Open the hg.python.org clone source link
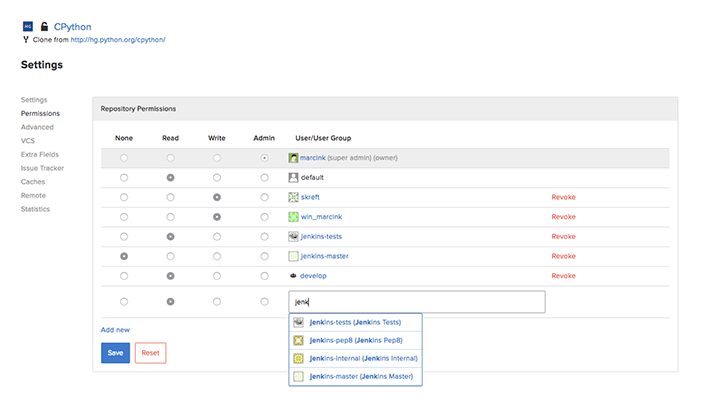The image size is (710, 400). pyautogui.click(x=118, y=40)
